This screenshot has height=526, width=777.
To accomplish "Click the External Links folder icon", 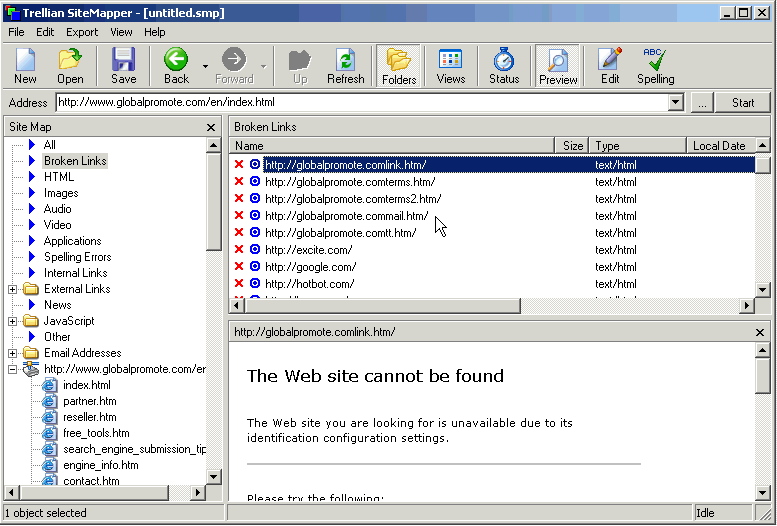I will 31,289.
